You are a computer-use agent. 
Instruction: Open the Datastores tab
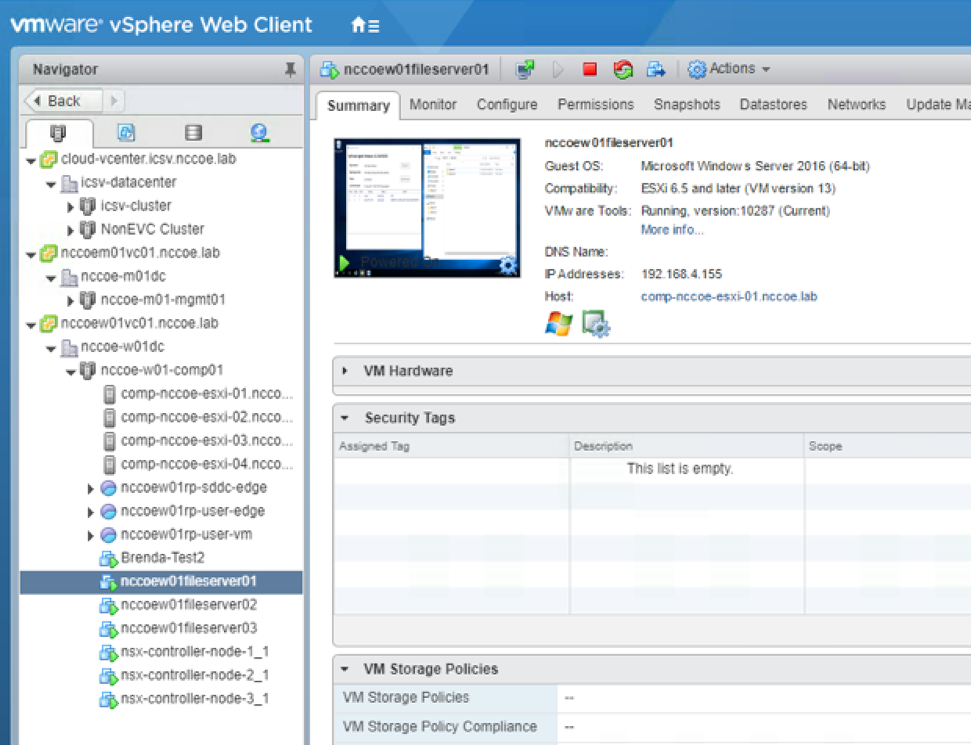click(x=773, y=104)
